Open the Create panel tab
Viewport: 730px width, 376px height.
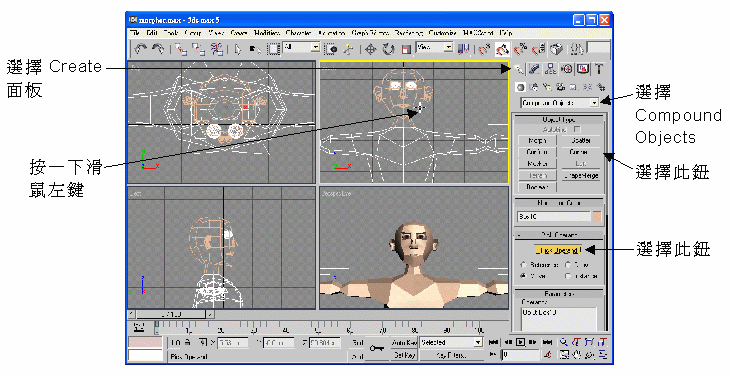pos(519,69)
